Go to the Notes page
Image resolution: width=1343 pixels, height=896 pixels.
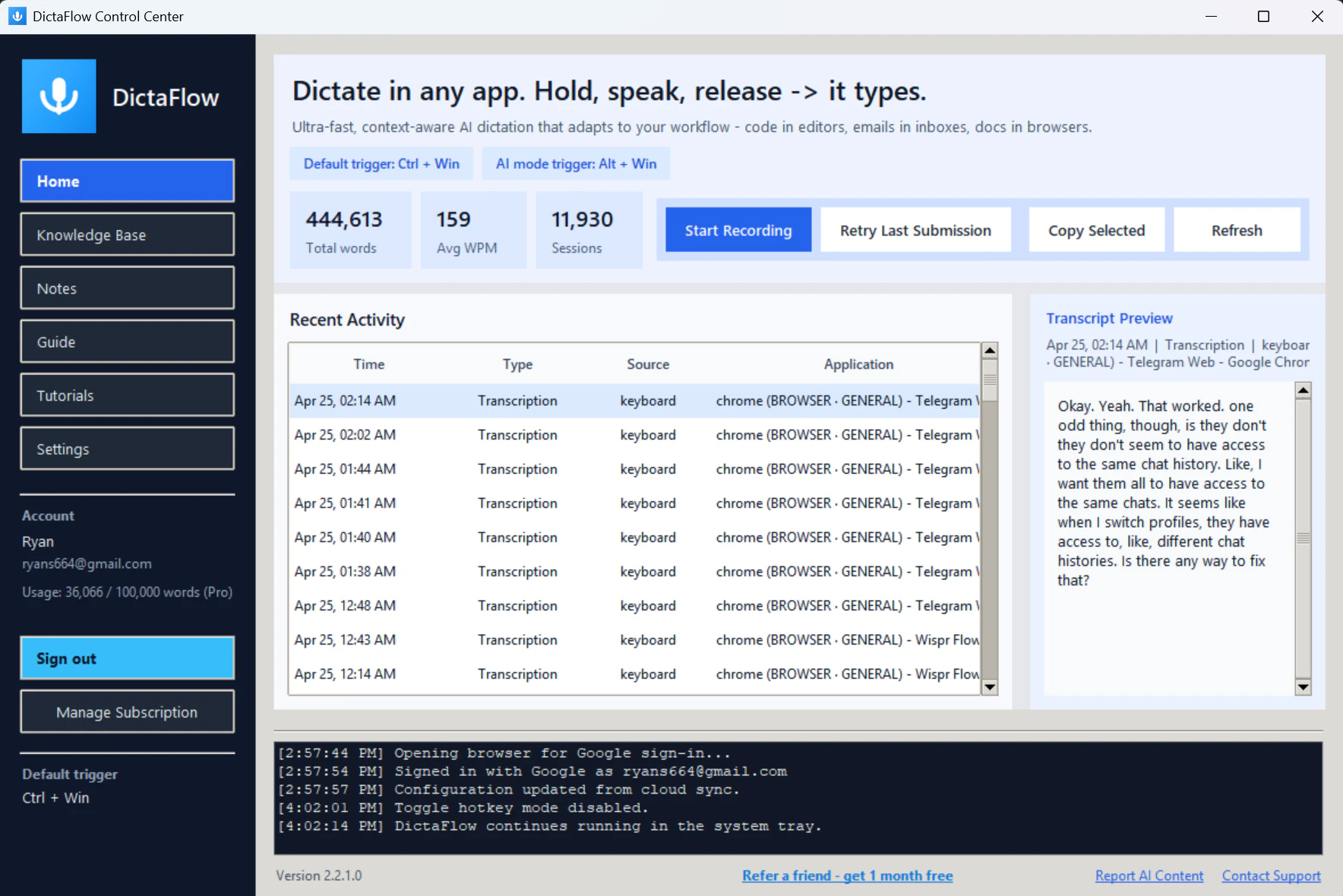(x=128, y=288)
